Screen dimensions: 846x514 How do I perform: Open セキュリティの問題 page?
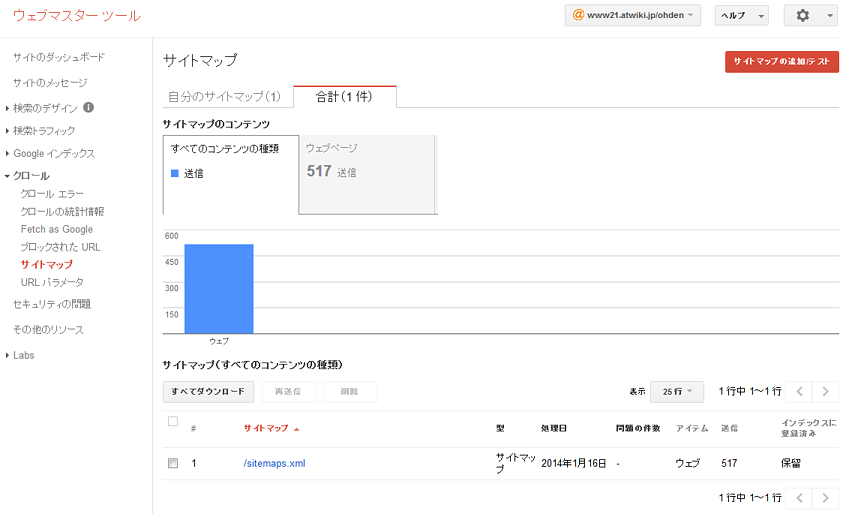52,304
